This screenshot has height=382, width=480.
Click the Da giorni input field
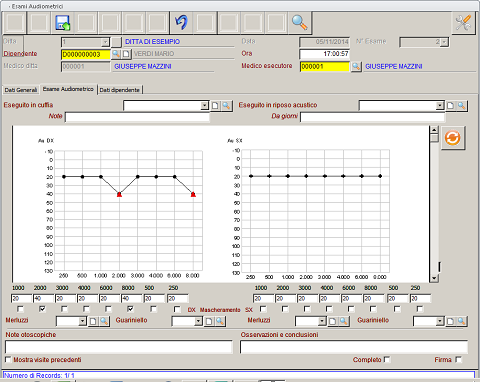tap(372, 117)
